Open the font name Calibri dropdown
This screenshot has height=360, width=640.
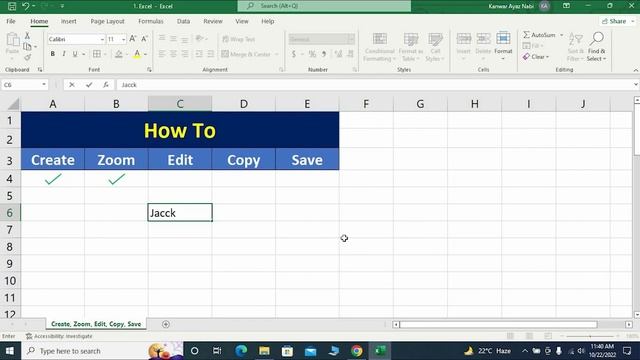coord(102,39)
